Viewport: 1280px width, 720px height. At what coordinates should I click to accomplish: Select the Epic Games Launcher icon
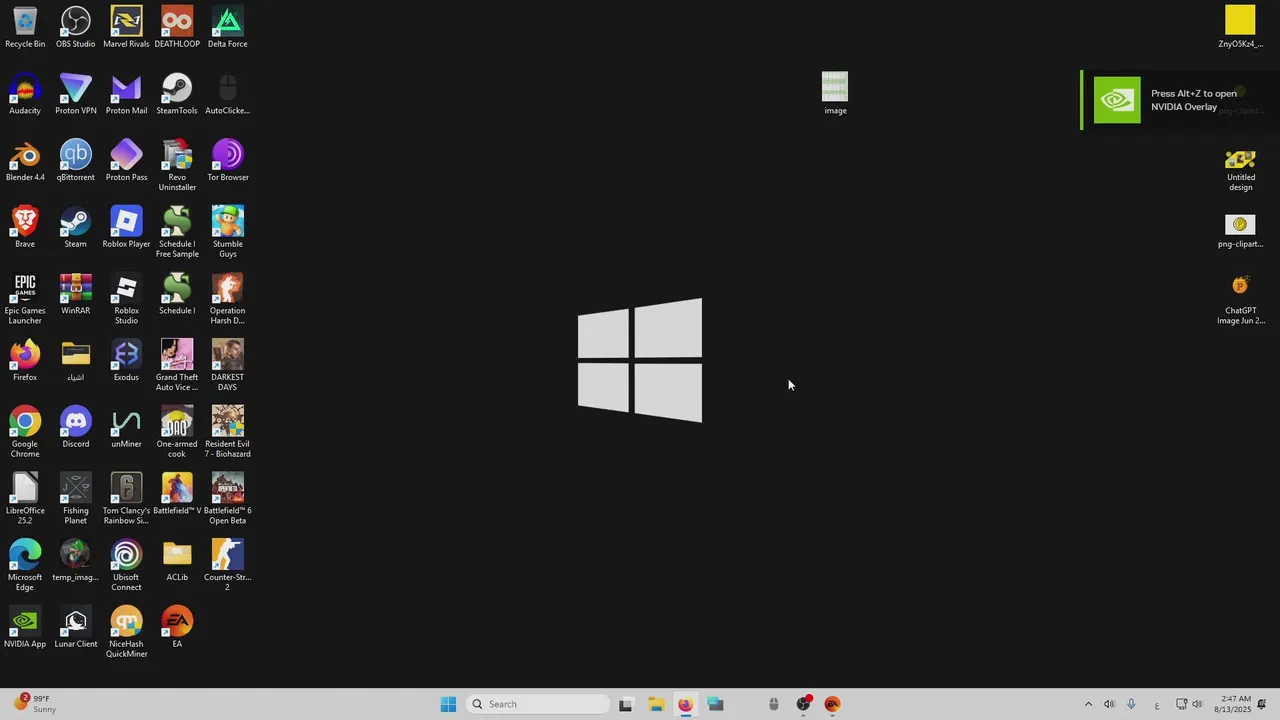coord(25,299)
